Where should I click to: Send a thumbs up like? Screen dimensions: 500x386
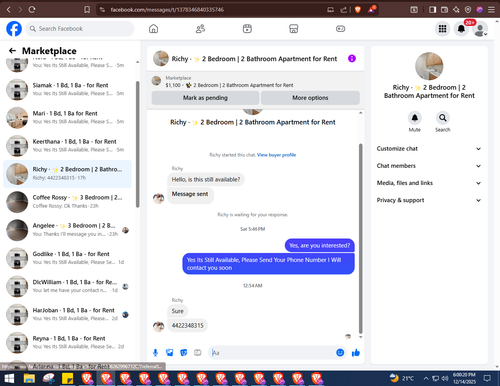[x=356, y=353]
